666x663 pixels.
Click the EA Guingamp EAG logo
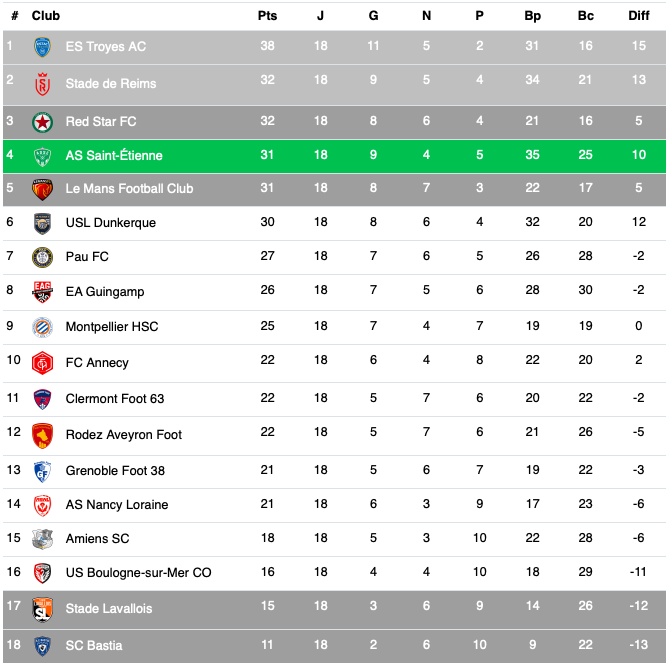point(42,291)
